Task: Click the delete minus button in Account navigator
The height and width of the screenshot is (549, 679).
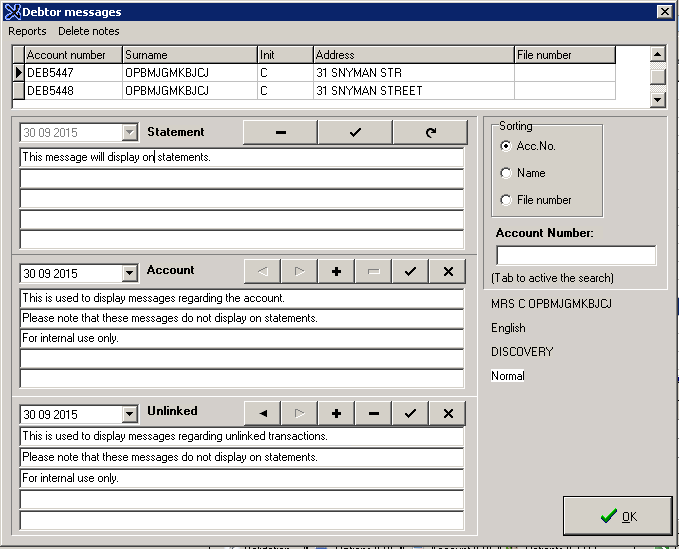Action: (x=373, y=271)
